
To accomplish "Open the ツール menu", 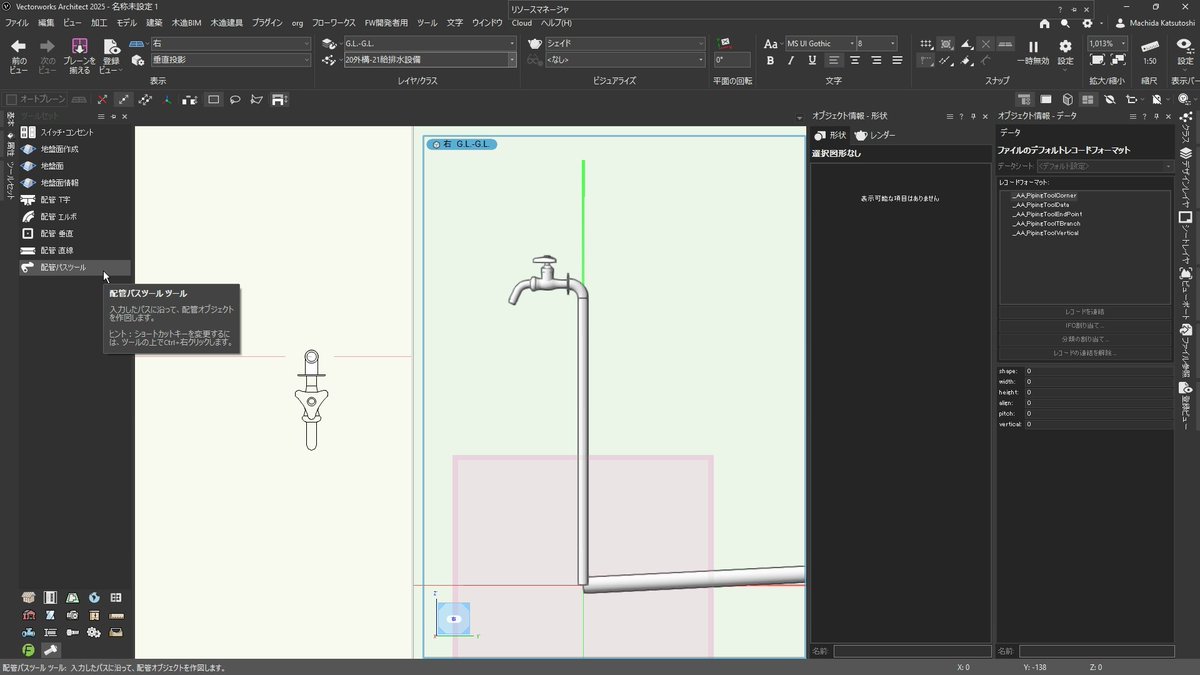I will (426, 21).
